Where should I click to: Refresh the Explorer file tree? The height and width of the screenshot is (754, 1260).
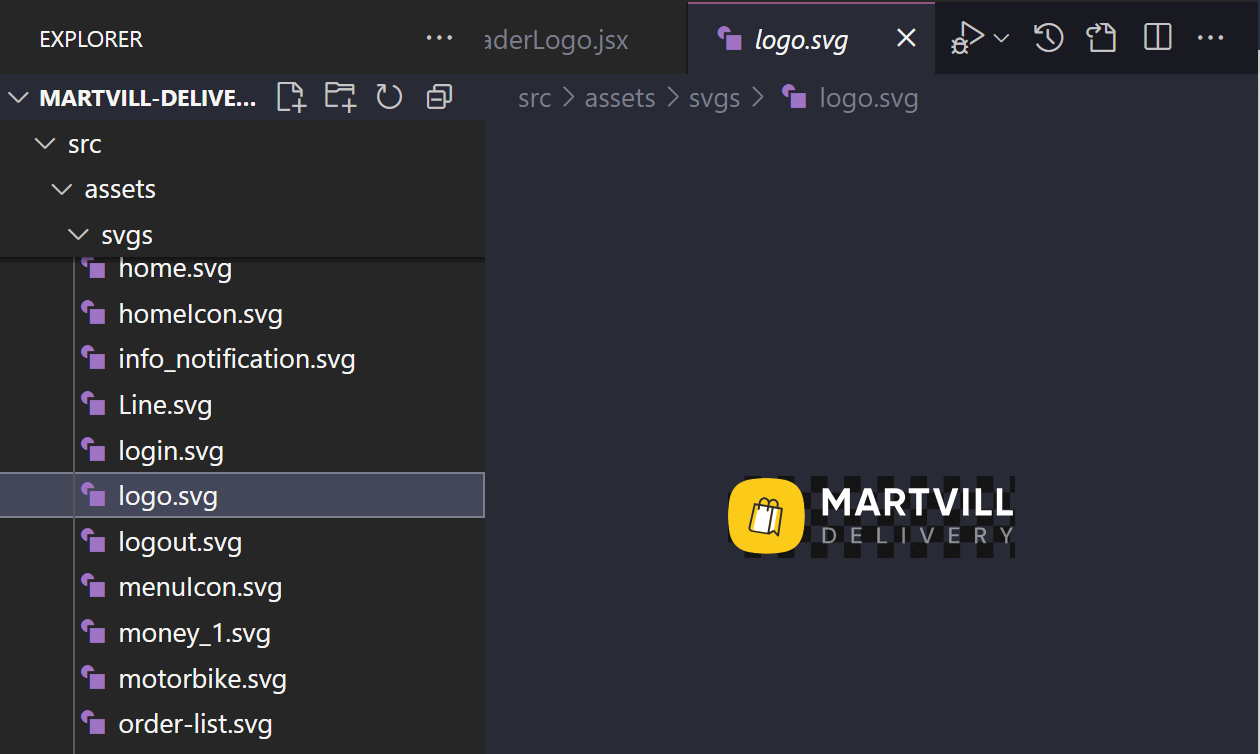point(389,97)
